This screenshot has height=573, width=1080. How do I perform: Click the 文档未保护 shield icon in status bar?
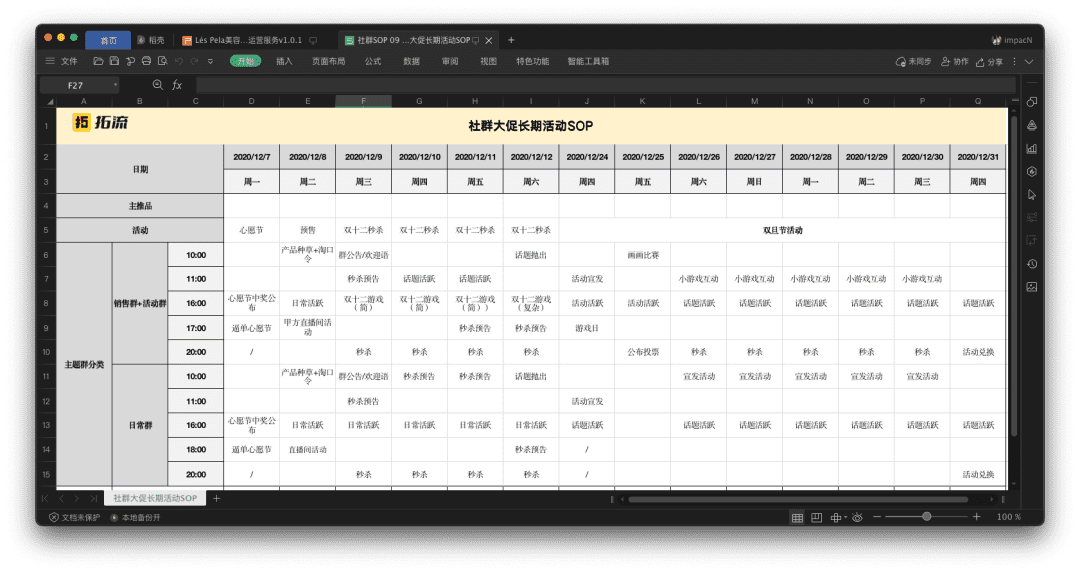click(x=54, y=517)
